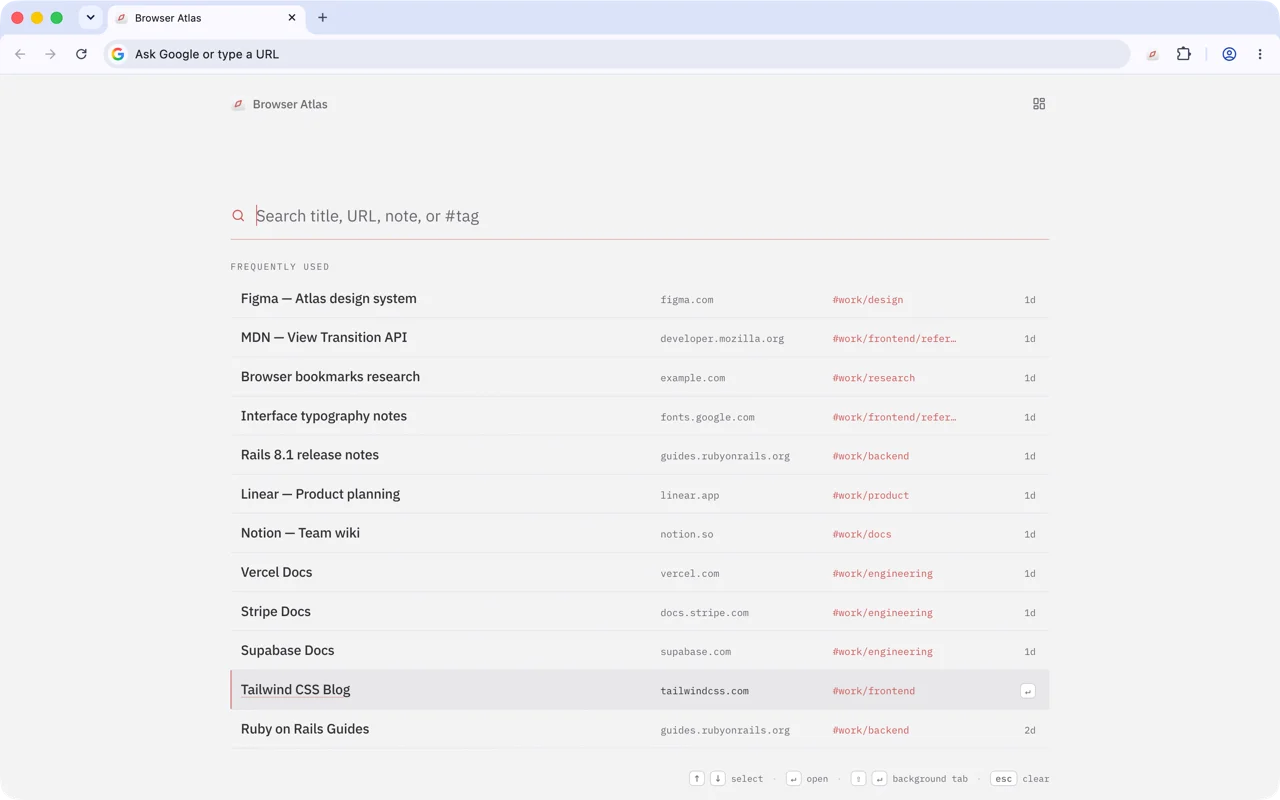Click the #work/frontend tag on Tailwind row

[874, 691]
